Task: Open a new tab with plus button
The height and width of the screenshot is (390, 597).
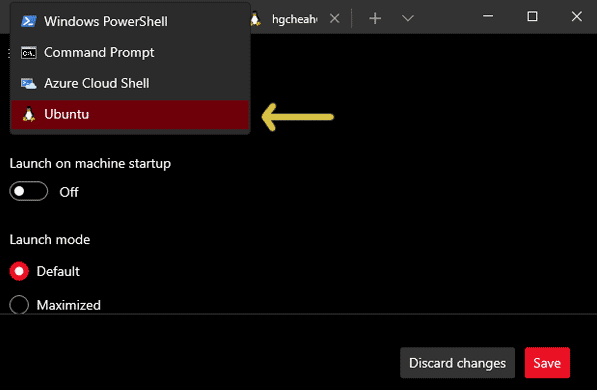Action: click(375, 18)
